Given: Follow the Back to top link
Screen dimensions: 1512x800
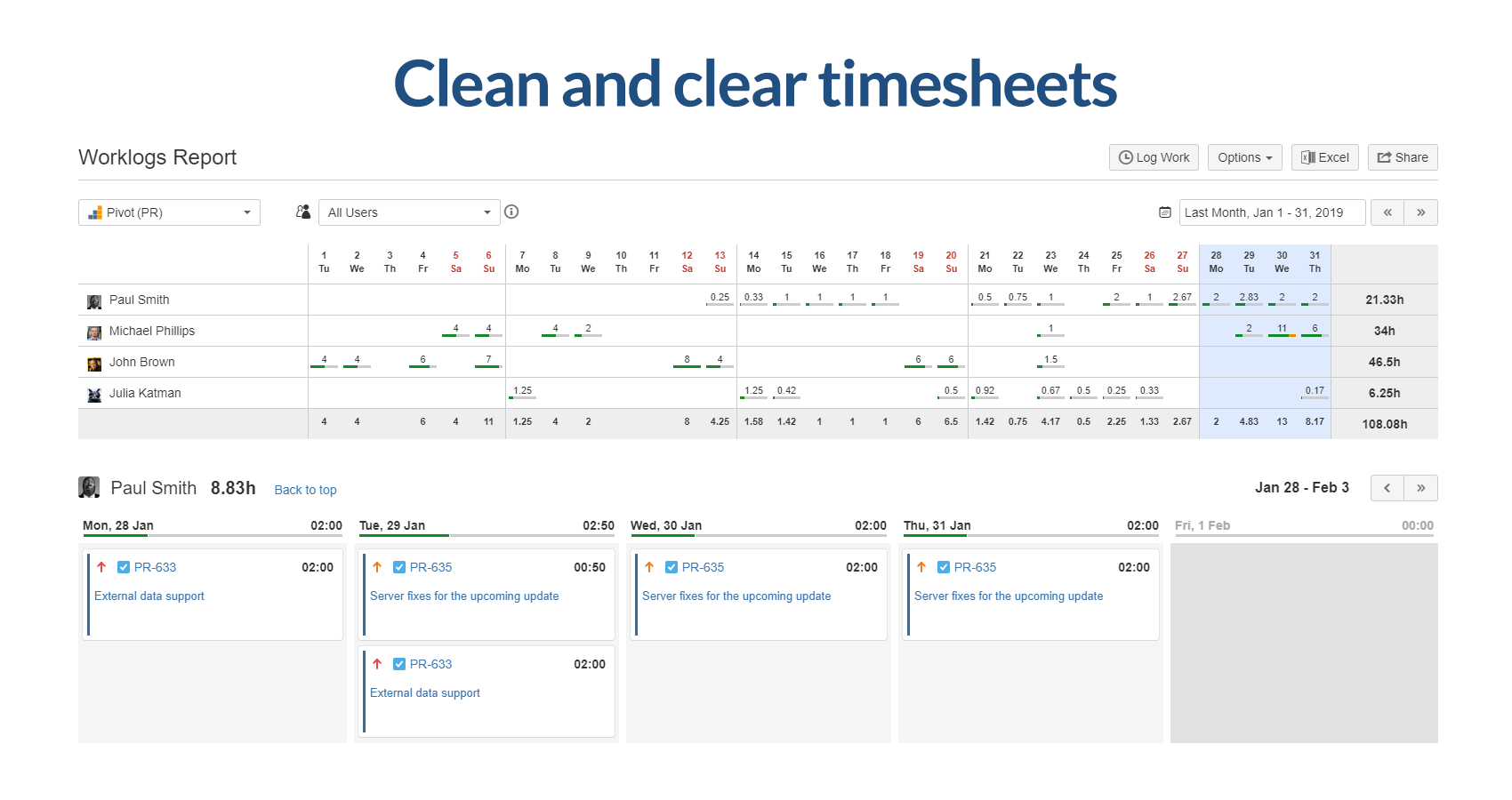Looking at the screenshot, I should click(305, 490).
